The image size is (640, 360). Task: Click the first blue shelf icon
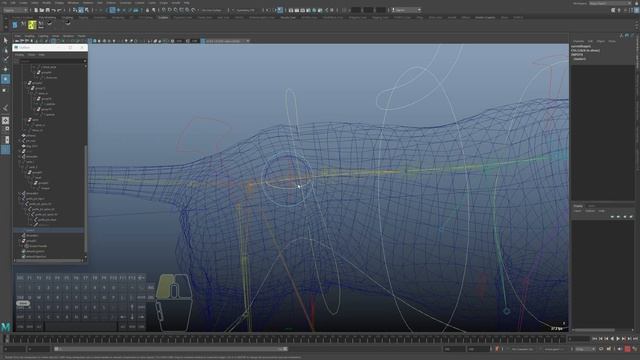(x=15, y=25)
